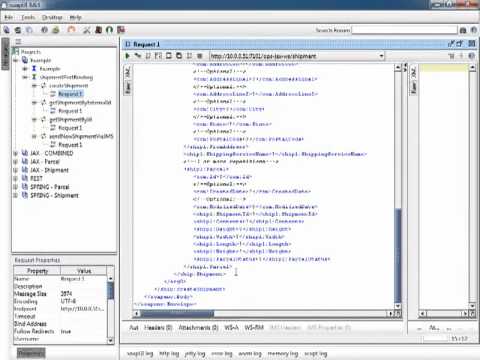Click the red monitor icon in main toolbar
The height and width of the screenshot is (360, 480).
(x=121, y=30)
